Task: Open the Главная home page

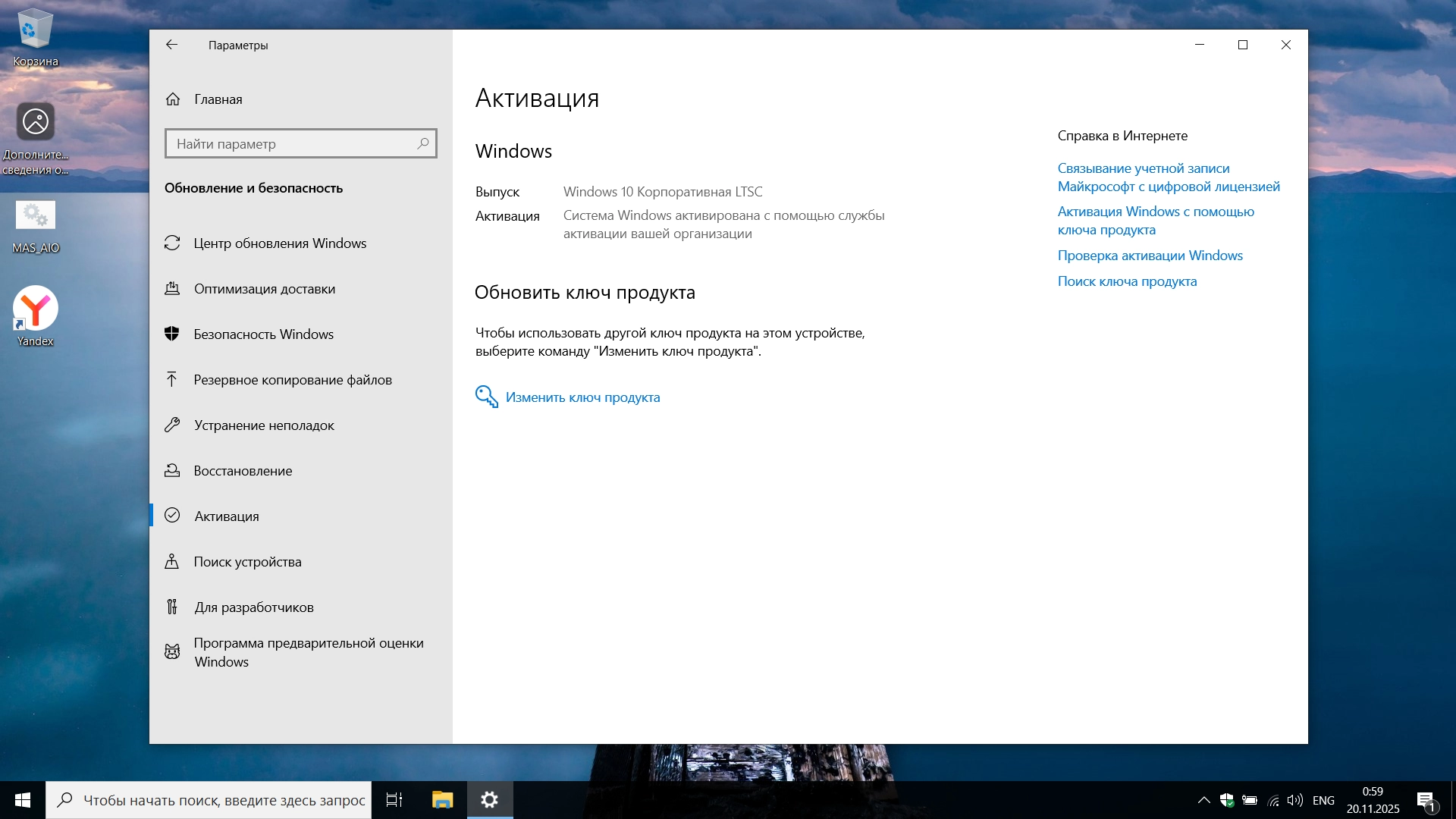Action: point(218,99)
